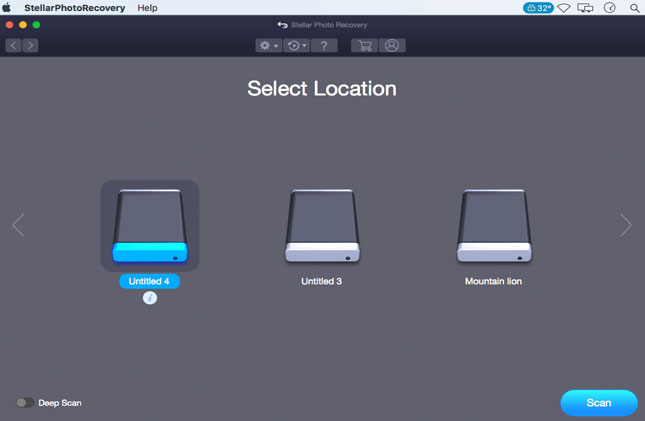645x421 pixels.
Task: Click the back navigation arrow in toolbar
Action: 13,45
